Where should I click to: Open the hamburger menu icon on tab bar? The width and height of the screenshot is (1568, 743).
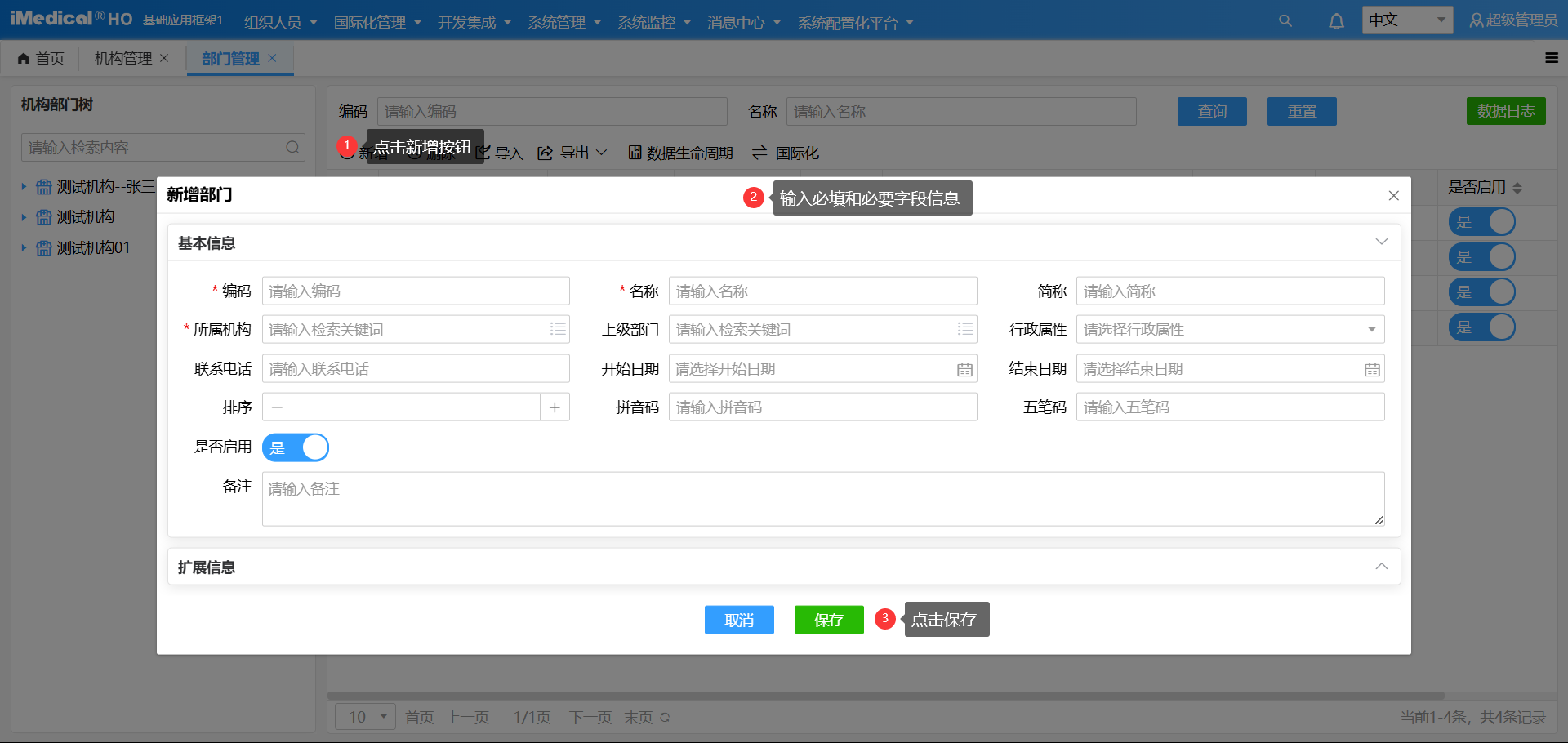(1552, 58)
